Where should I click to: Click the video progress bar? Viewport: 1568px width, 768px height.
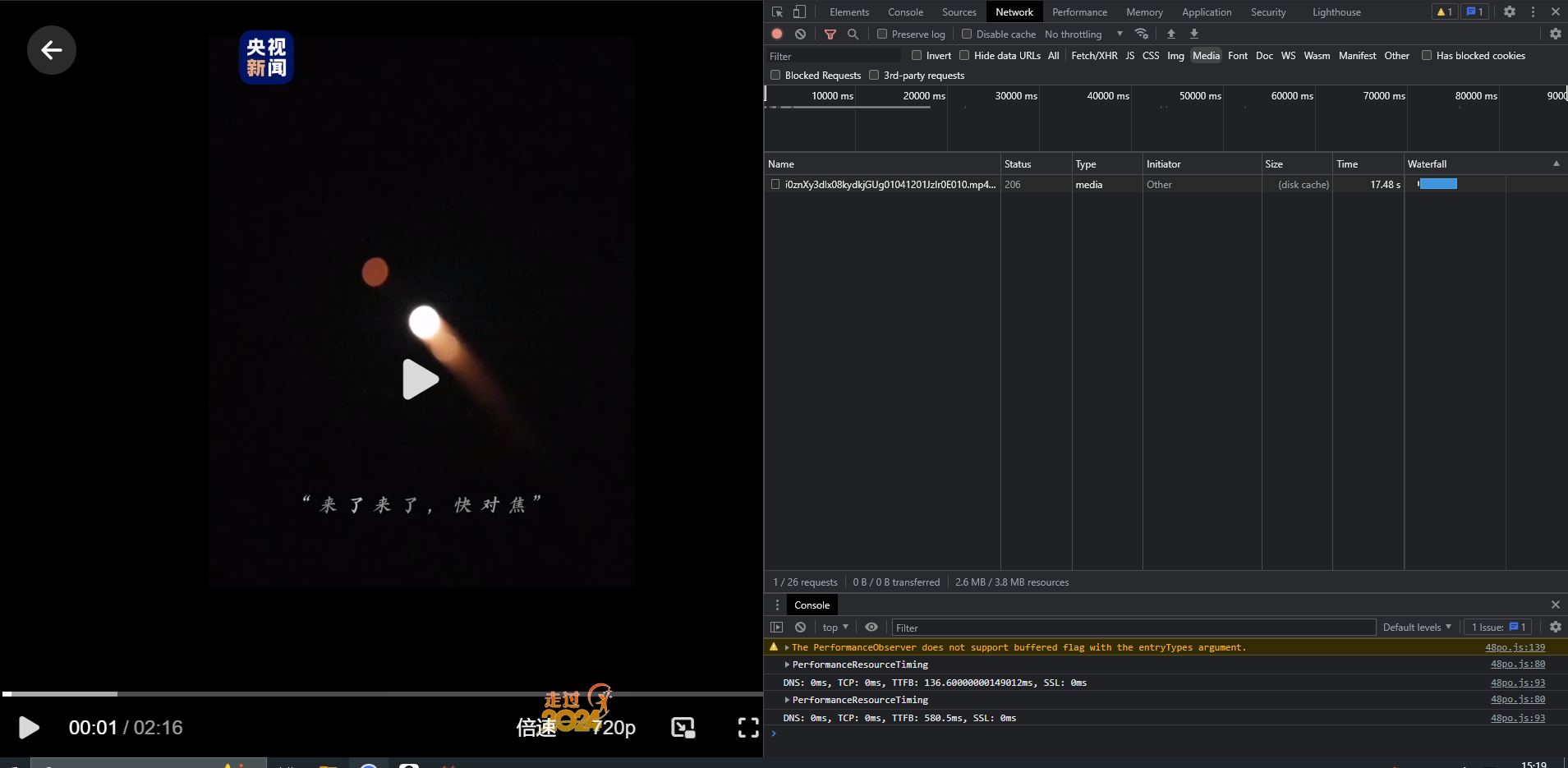coord(382,694)
